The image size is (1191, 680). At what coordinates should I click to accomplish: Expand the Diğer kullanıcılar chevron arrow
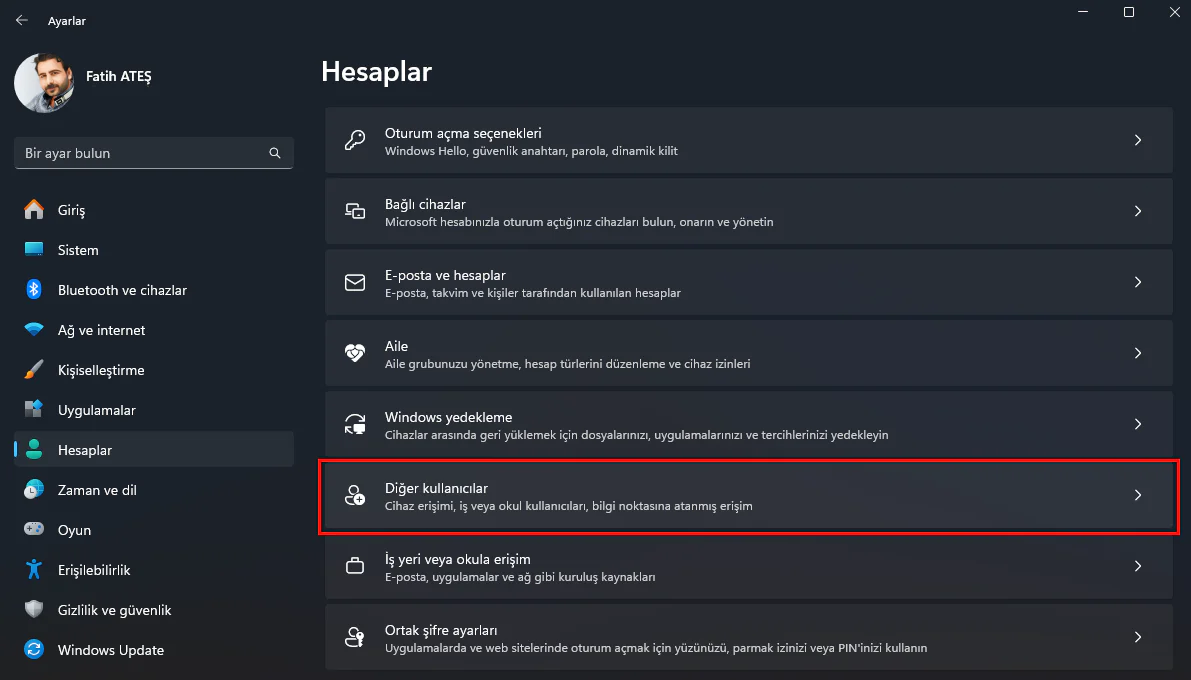click(1138, 495)
